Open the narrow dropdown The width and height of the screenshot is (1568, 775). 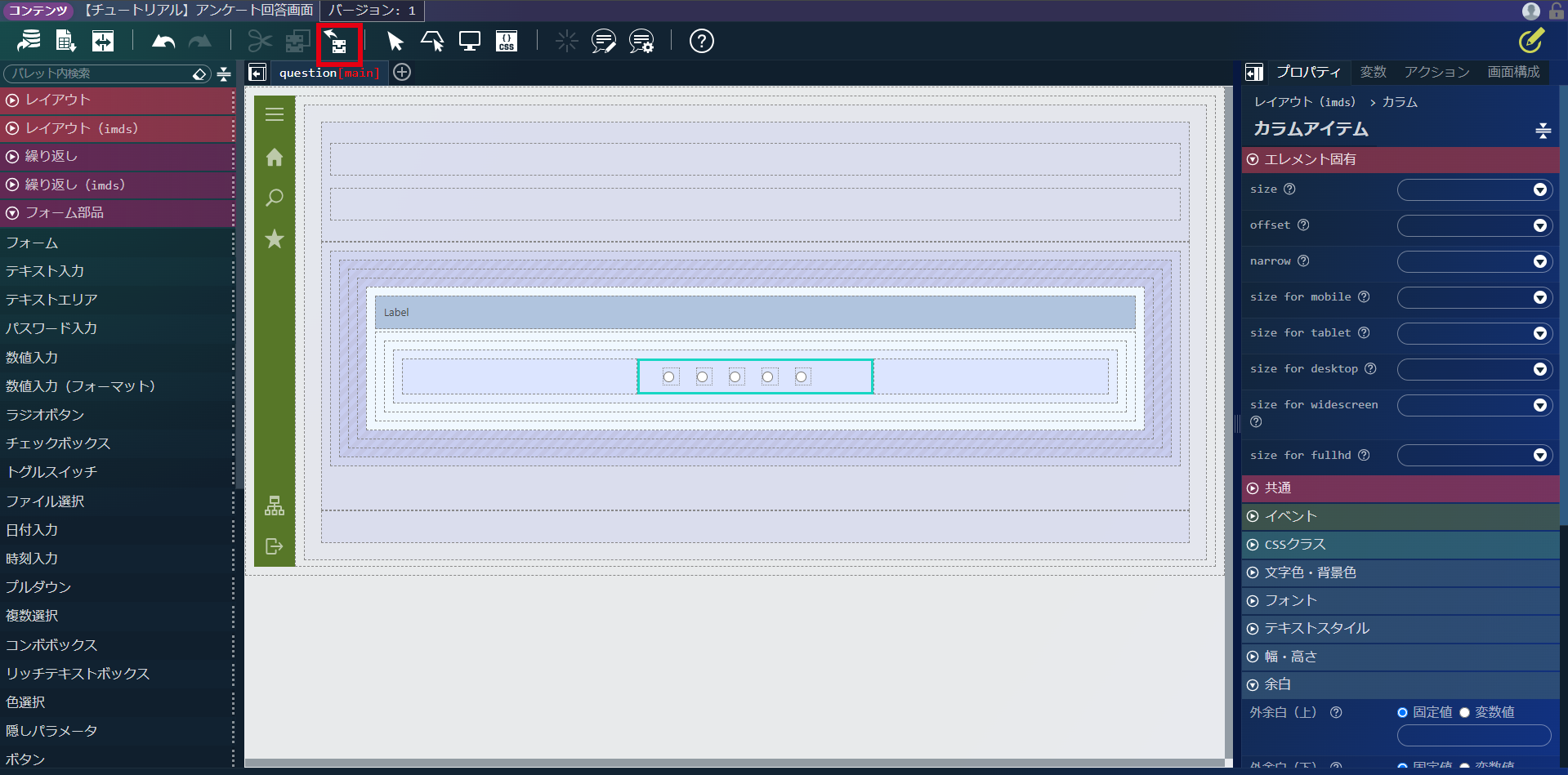[1474, 261]
